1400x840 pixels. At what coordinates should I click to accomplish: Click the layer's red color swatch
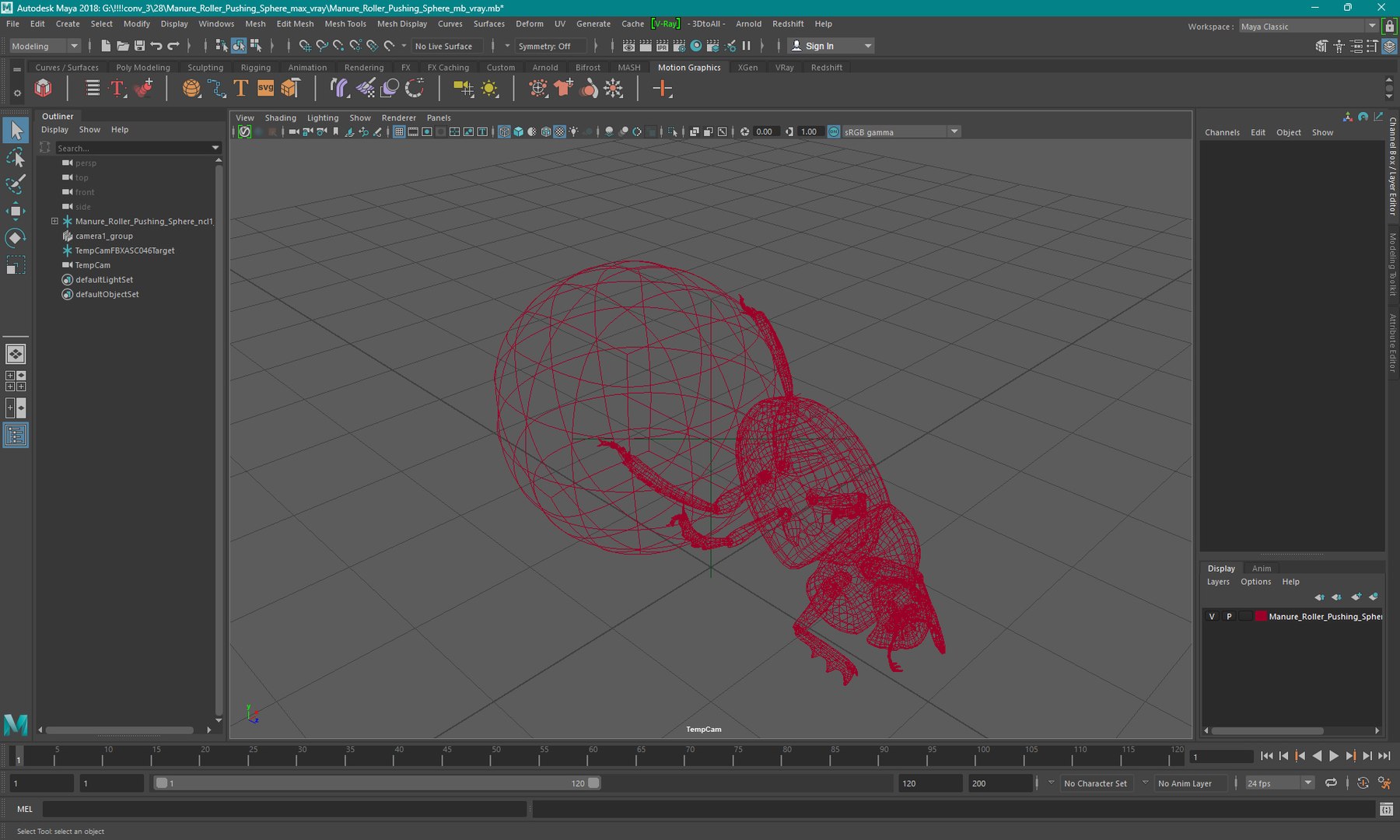pos(1260,616)
